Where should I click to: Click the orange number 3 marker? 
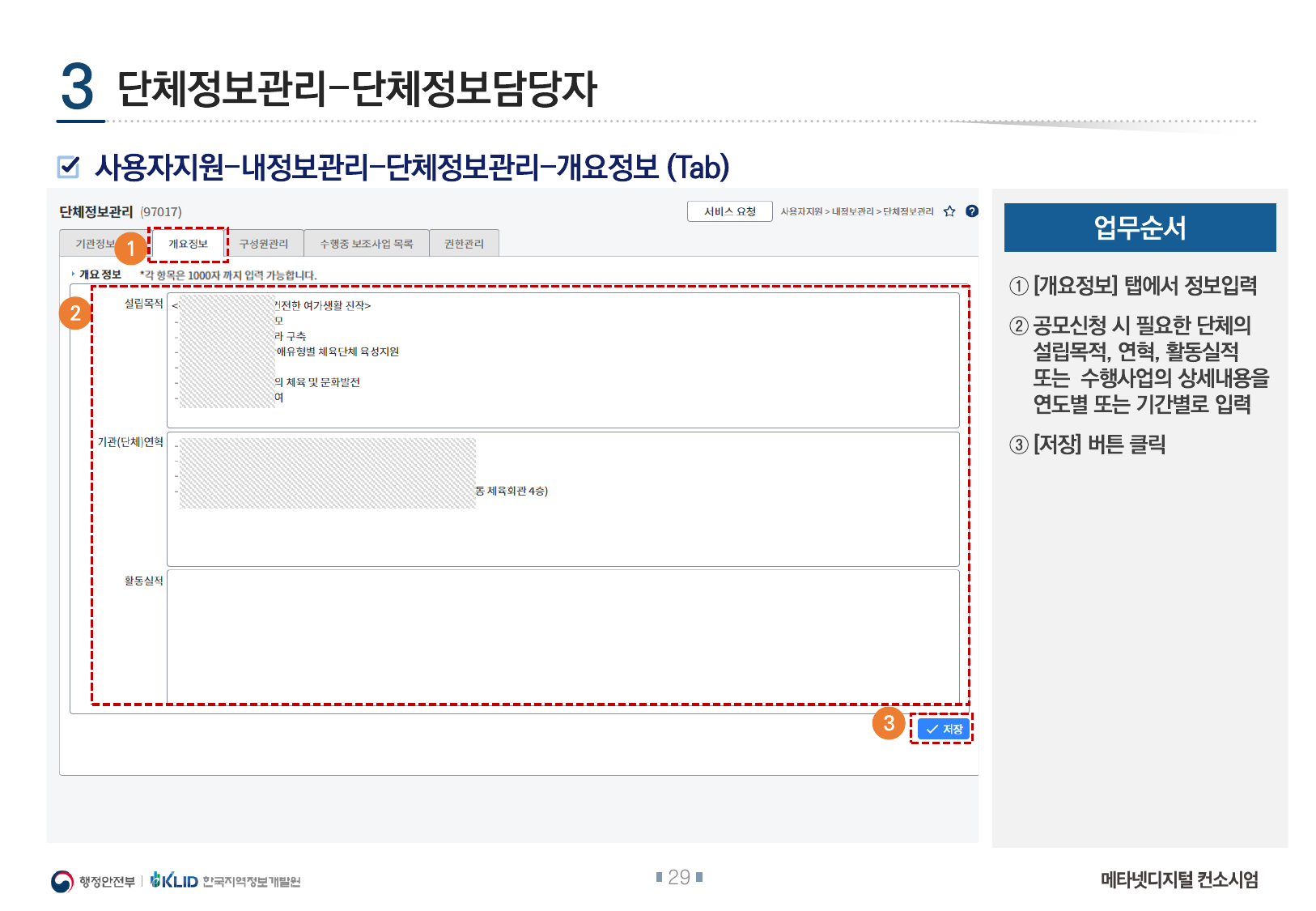click(888, 723)
